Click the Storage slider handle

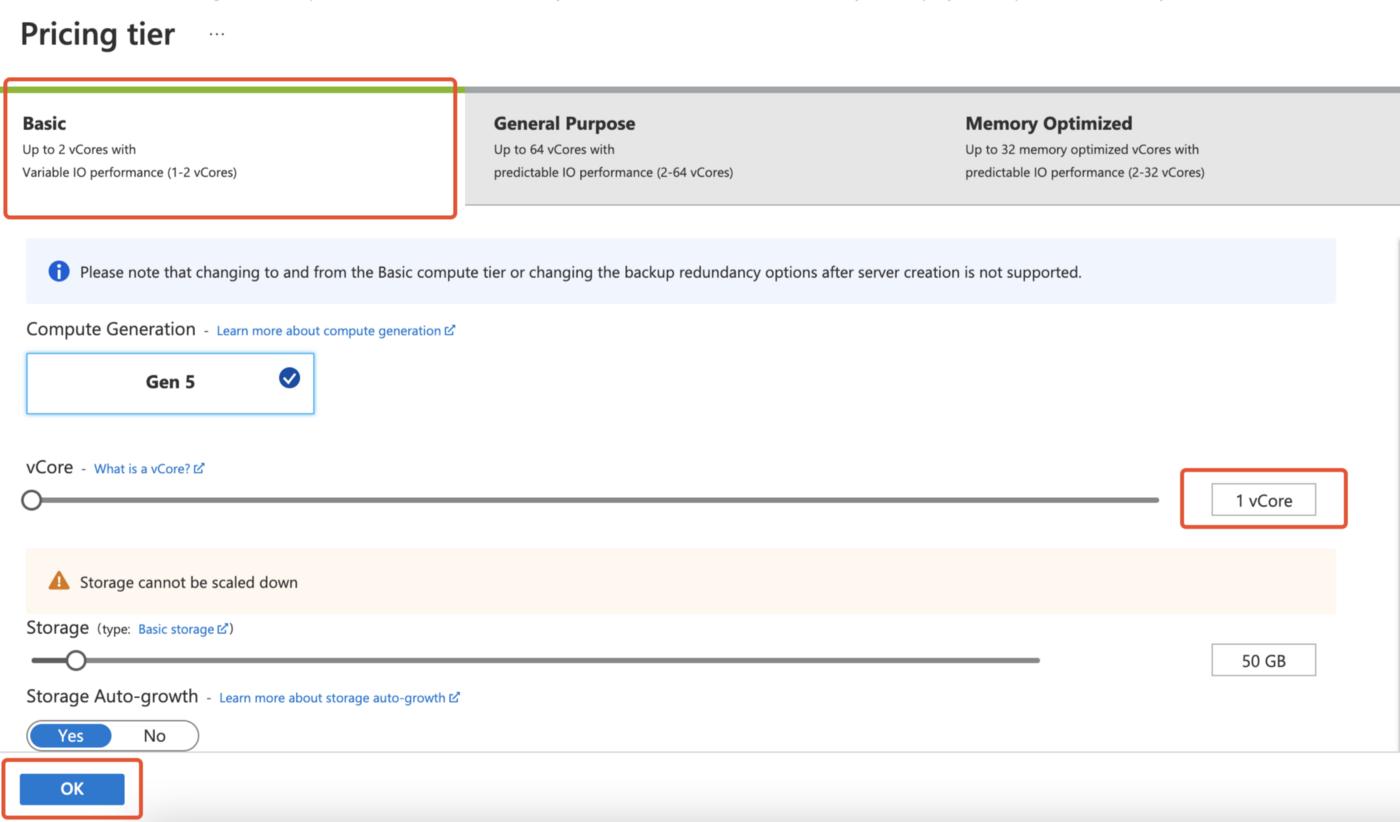(76, 660)
